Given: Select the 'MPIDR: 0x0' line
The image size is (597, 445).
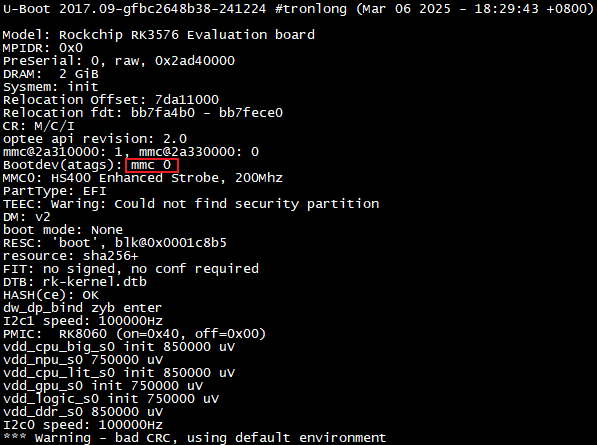Looking at the screenshot, I should tap(43, 48).
